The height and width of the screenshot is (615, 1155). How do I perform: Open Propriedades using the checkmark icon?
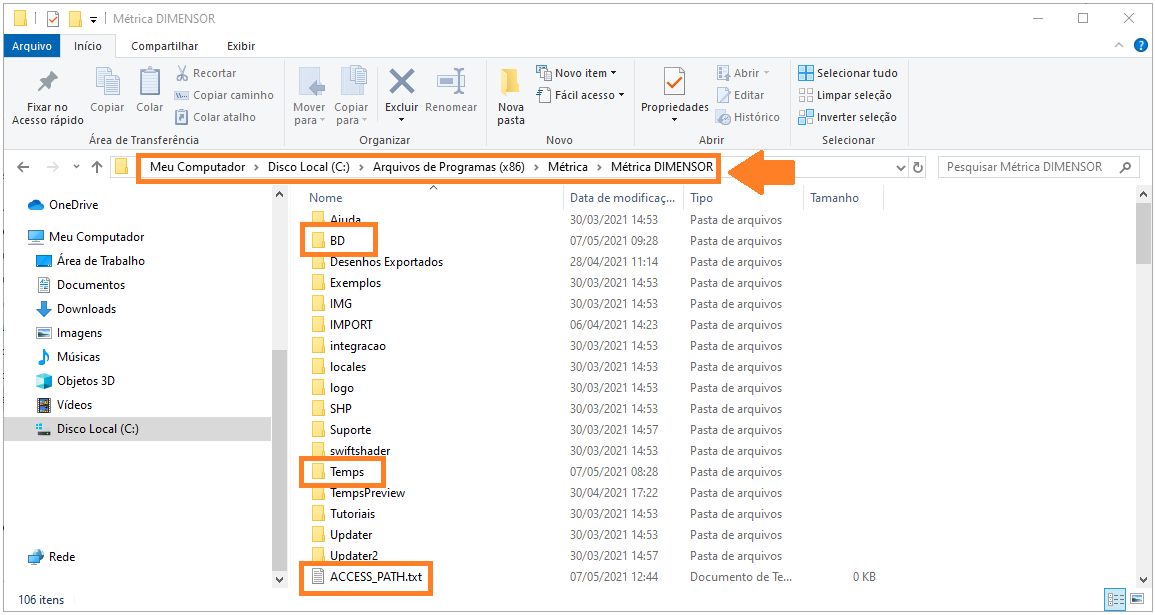[x=674, y=82]
